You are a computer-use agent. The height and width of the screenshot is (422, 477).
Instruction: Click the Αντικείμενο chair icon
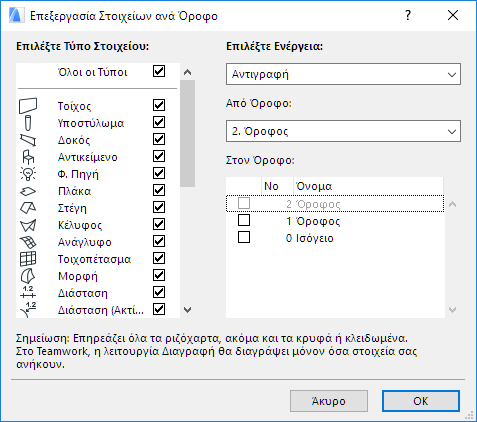(x=28, y=157)
